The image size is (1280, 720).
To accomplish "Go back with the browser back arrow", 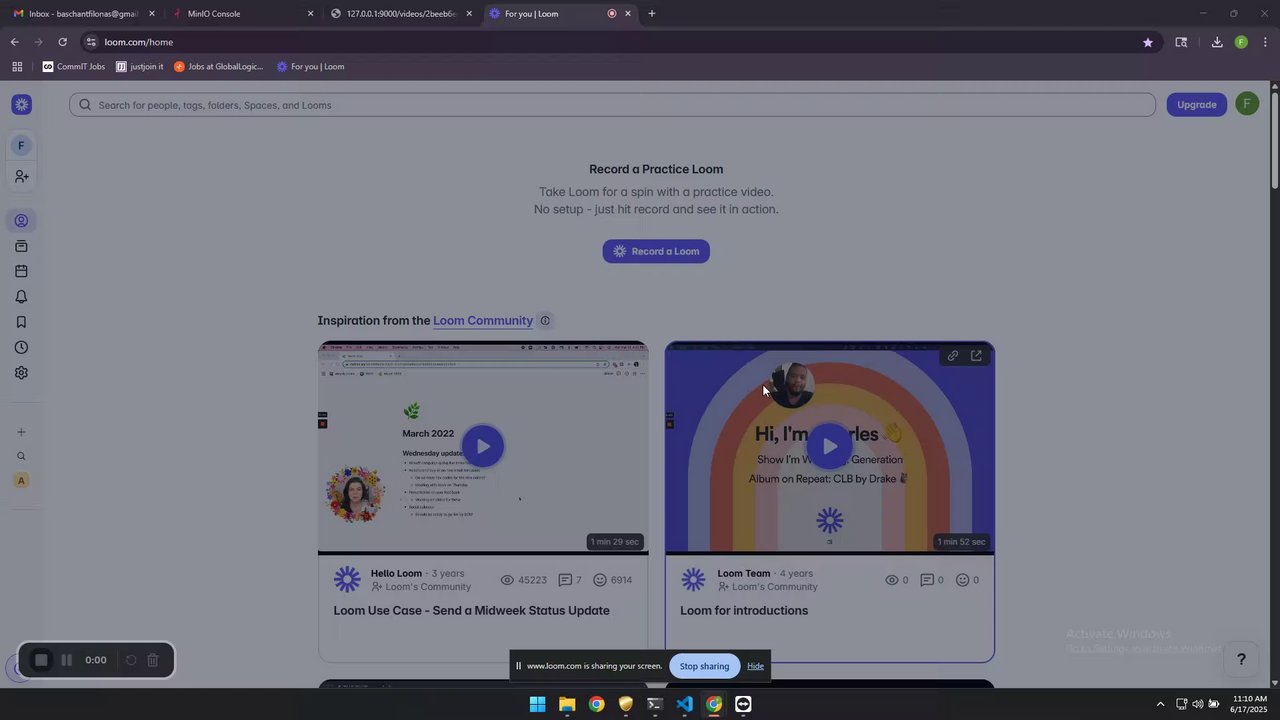I will pos(14,42).
